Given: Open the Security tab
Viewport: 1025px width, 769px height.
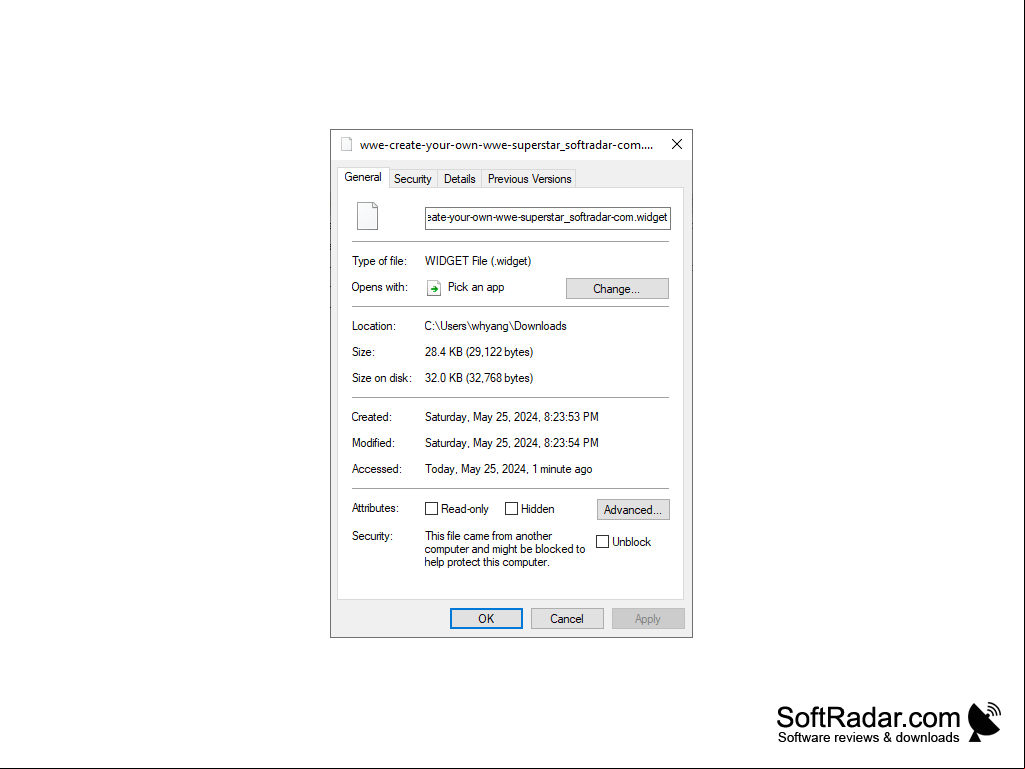Looking at the screenshot, I should [412, 179].
